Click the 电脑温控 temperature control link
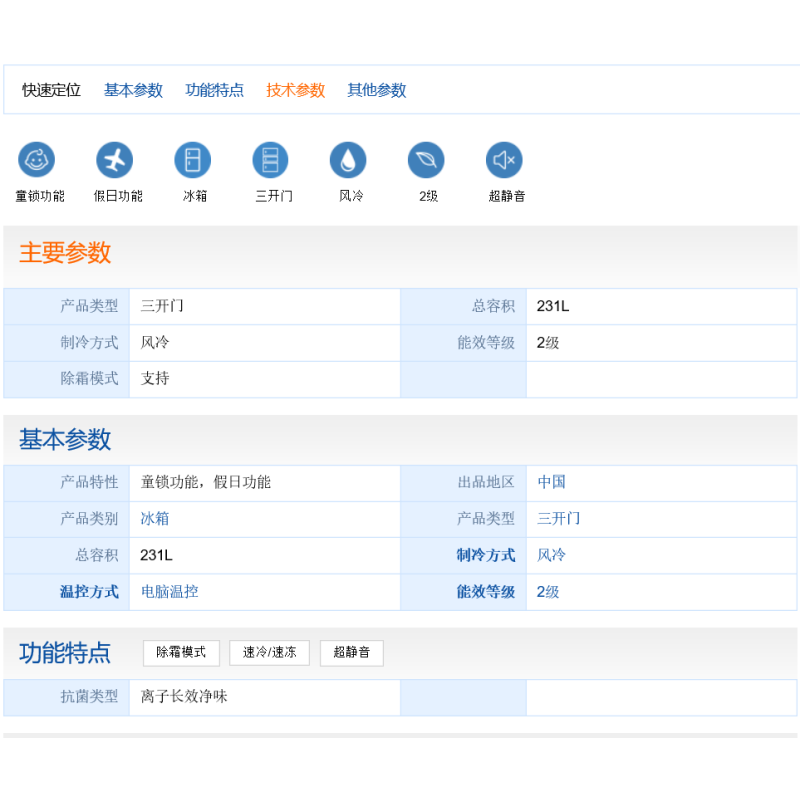The image size is (800, 800). click(169, 591)
